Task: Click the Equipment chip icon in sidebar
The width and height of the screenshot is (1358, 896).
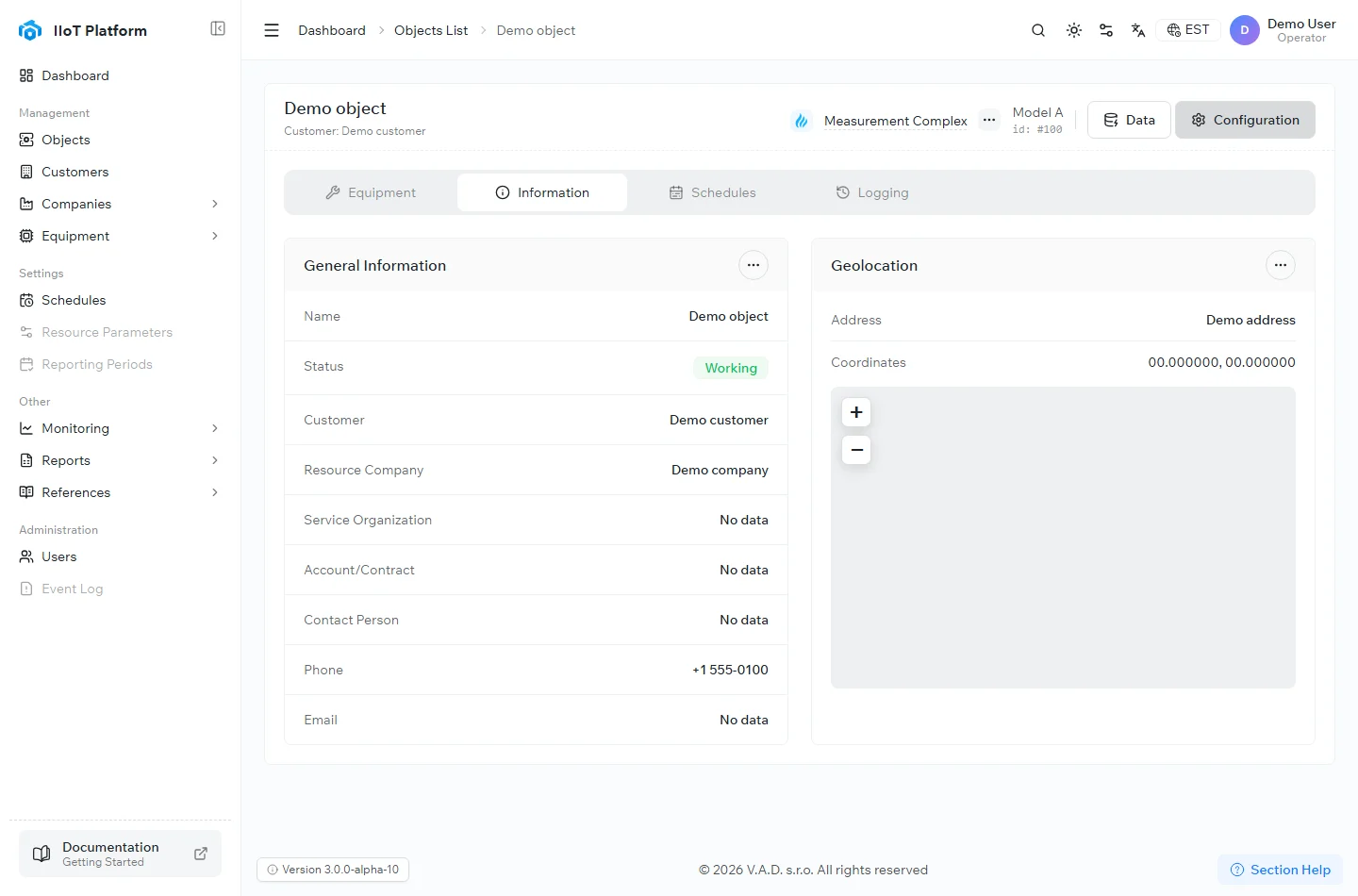Action: coord(26,236)
